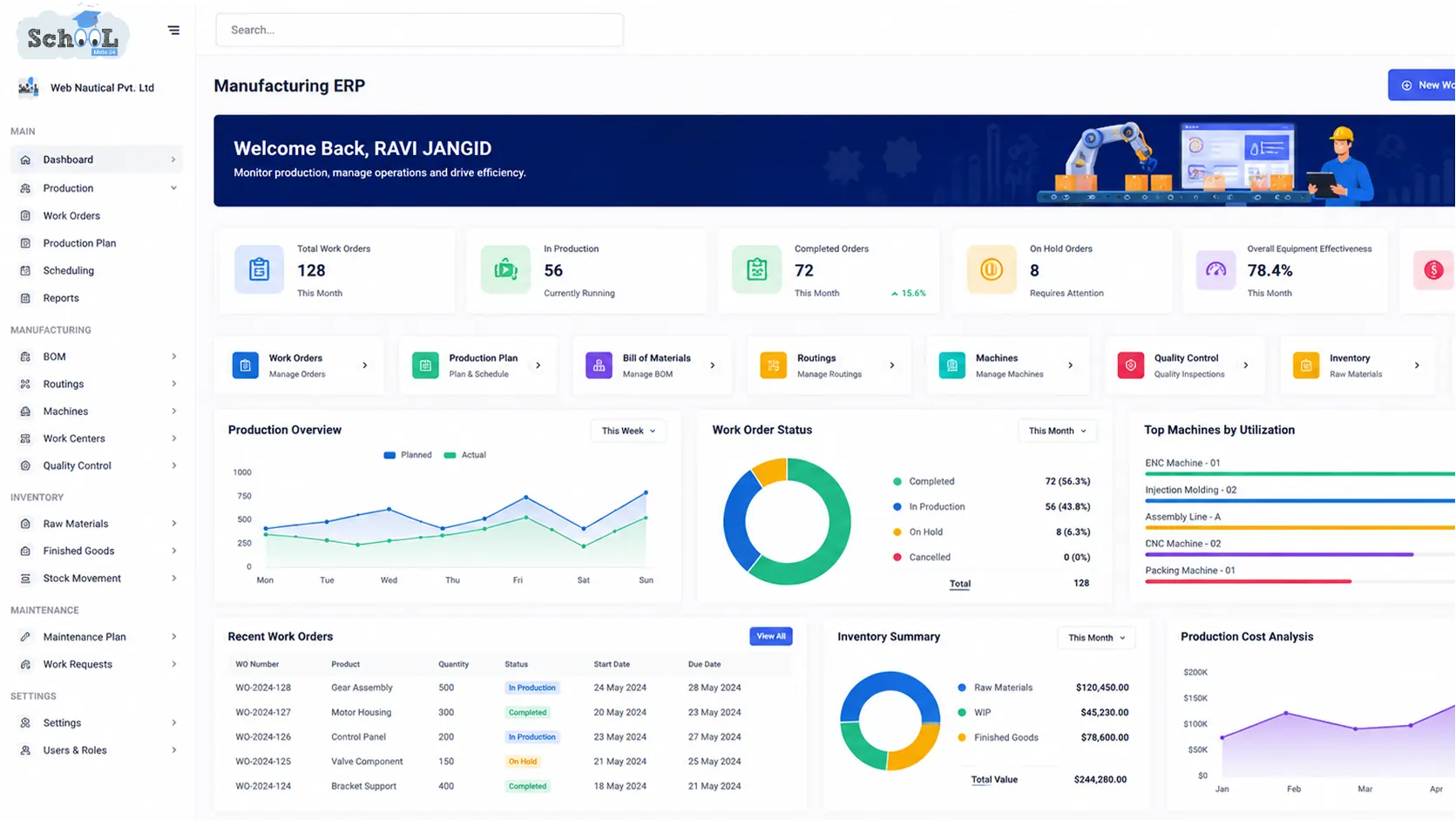Collapse sidebar using the hamburger menu icon
The image size is (1456, 820).
click(x=173, y=30)
